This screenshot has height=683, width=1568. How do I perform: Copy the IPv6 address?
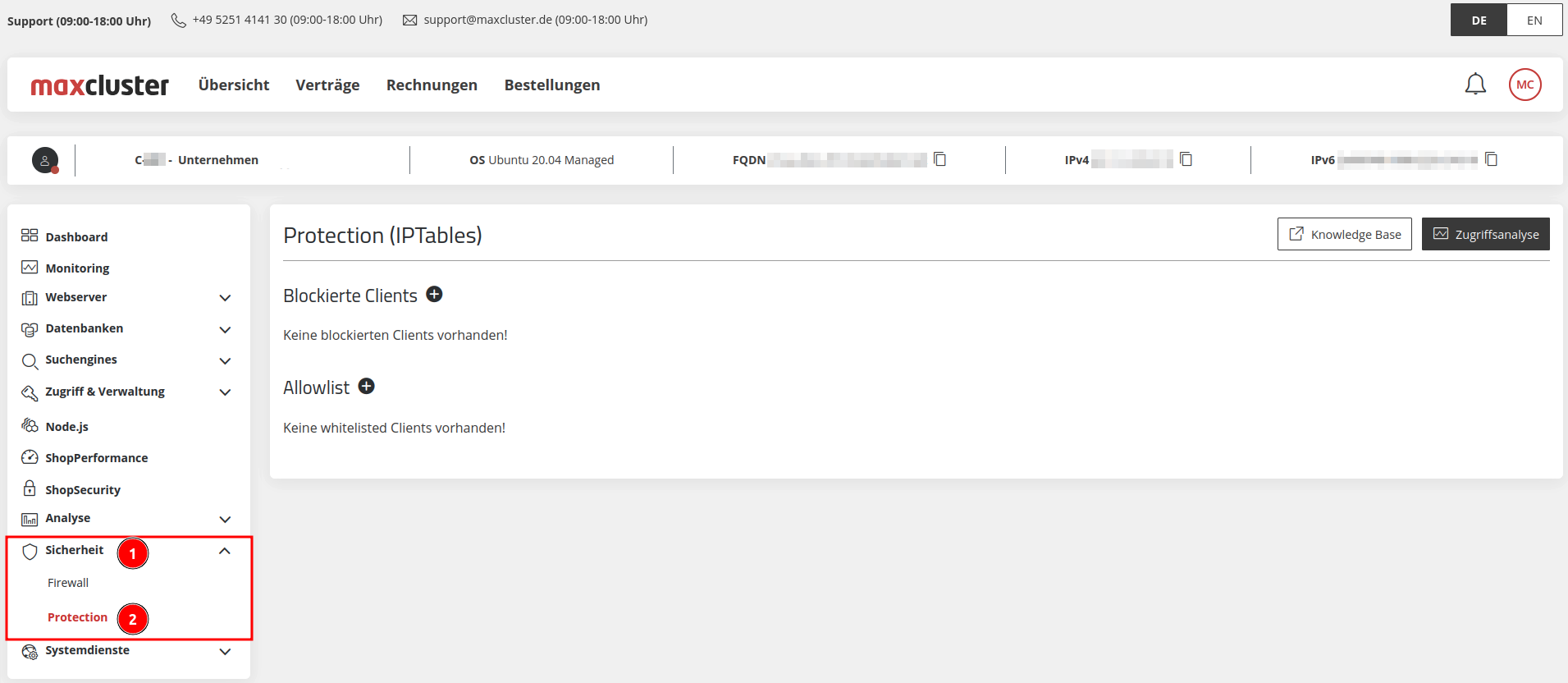click(x=1492, y=159)
